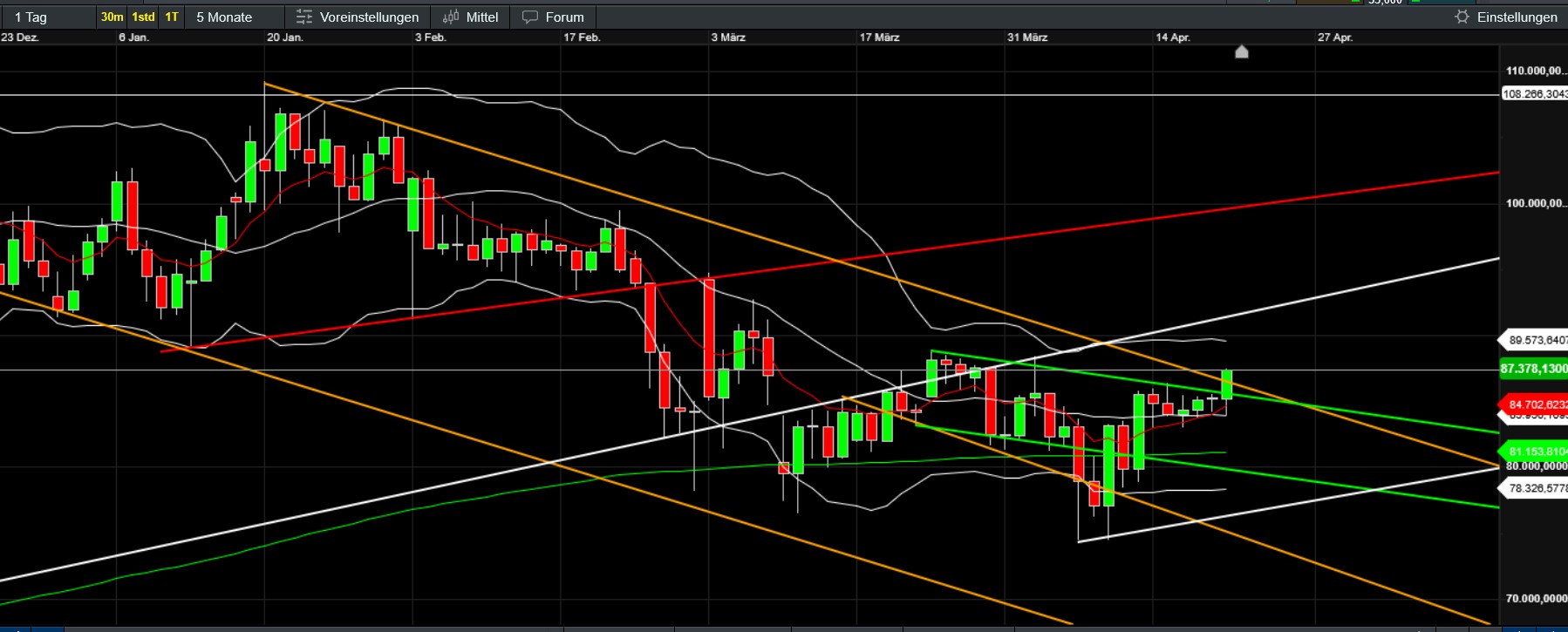
Task: Click the 80.000,0000 price axis value
Action: [x=1536, y=466]
